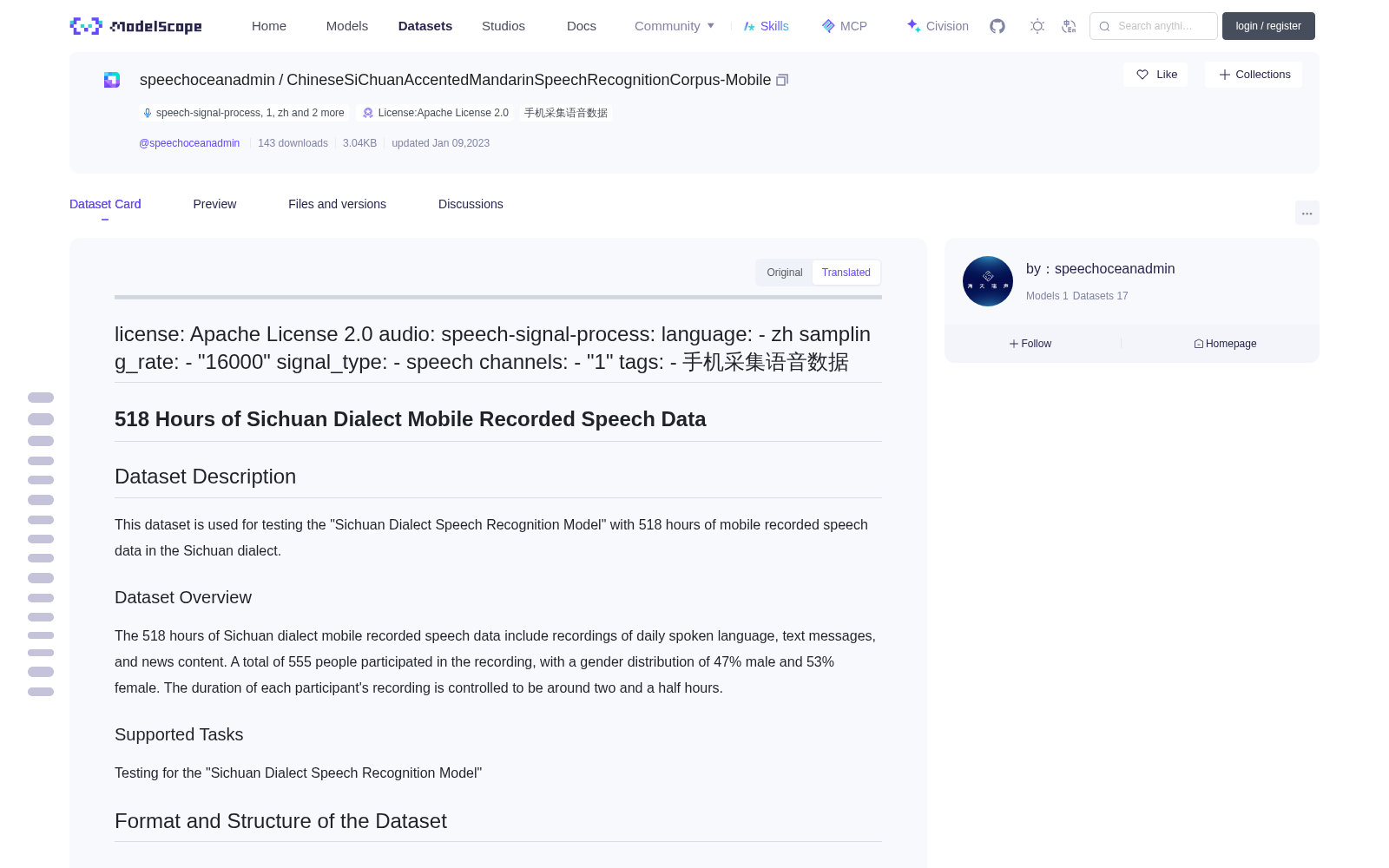Image resolution: width=1389 pixels, height=868 pixels.
Task: Click the Civision star icon
Action: click(x=913, y=26)
